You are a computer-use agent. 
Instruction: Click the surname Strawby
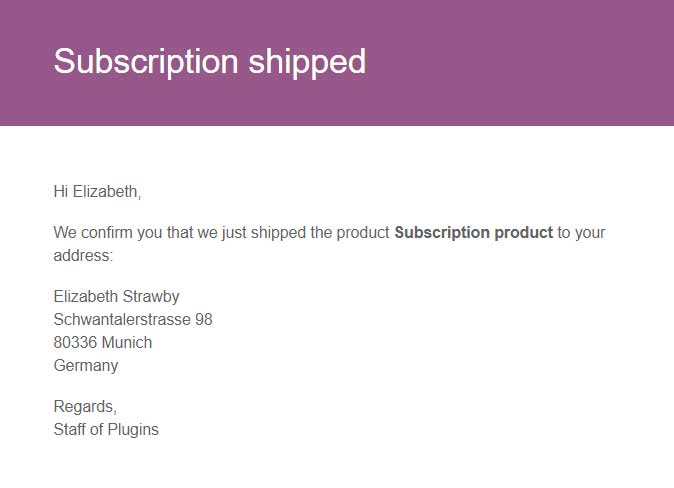[150, 297]
